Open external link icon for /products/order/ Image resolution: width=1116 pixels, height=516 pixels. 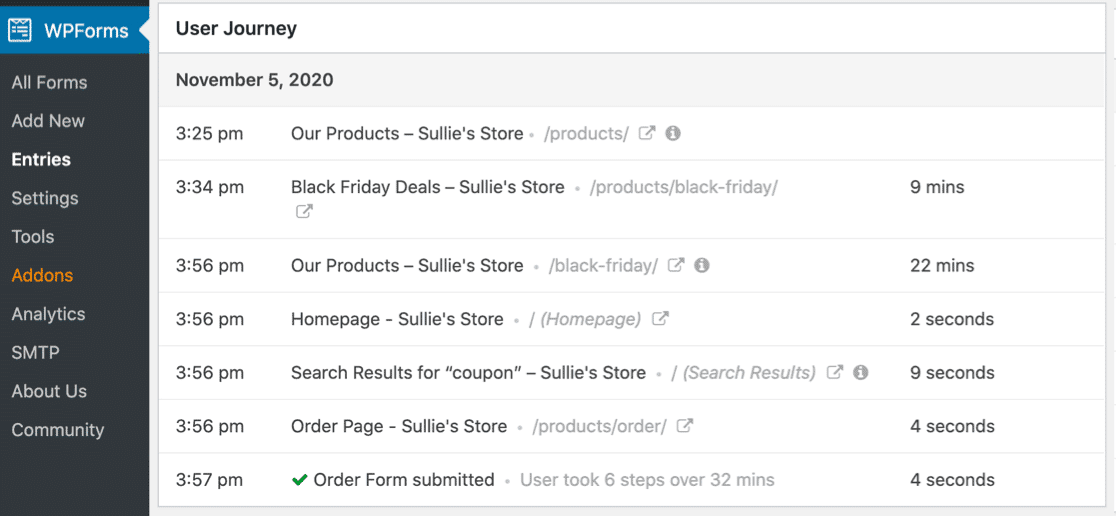[685, 426]
